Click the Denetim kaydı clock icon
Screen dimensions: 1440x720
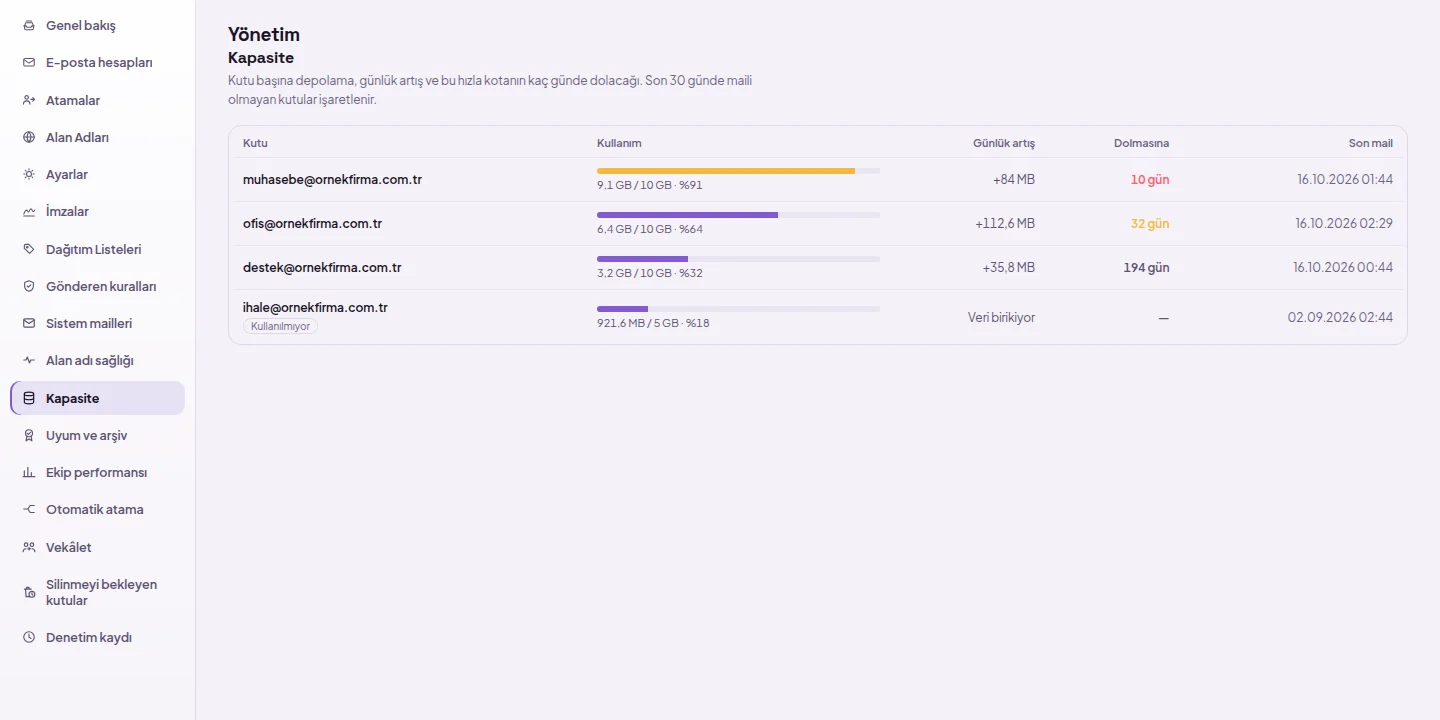point(29,637)
